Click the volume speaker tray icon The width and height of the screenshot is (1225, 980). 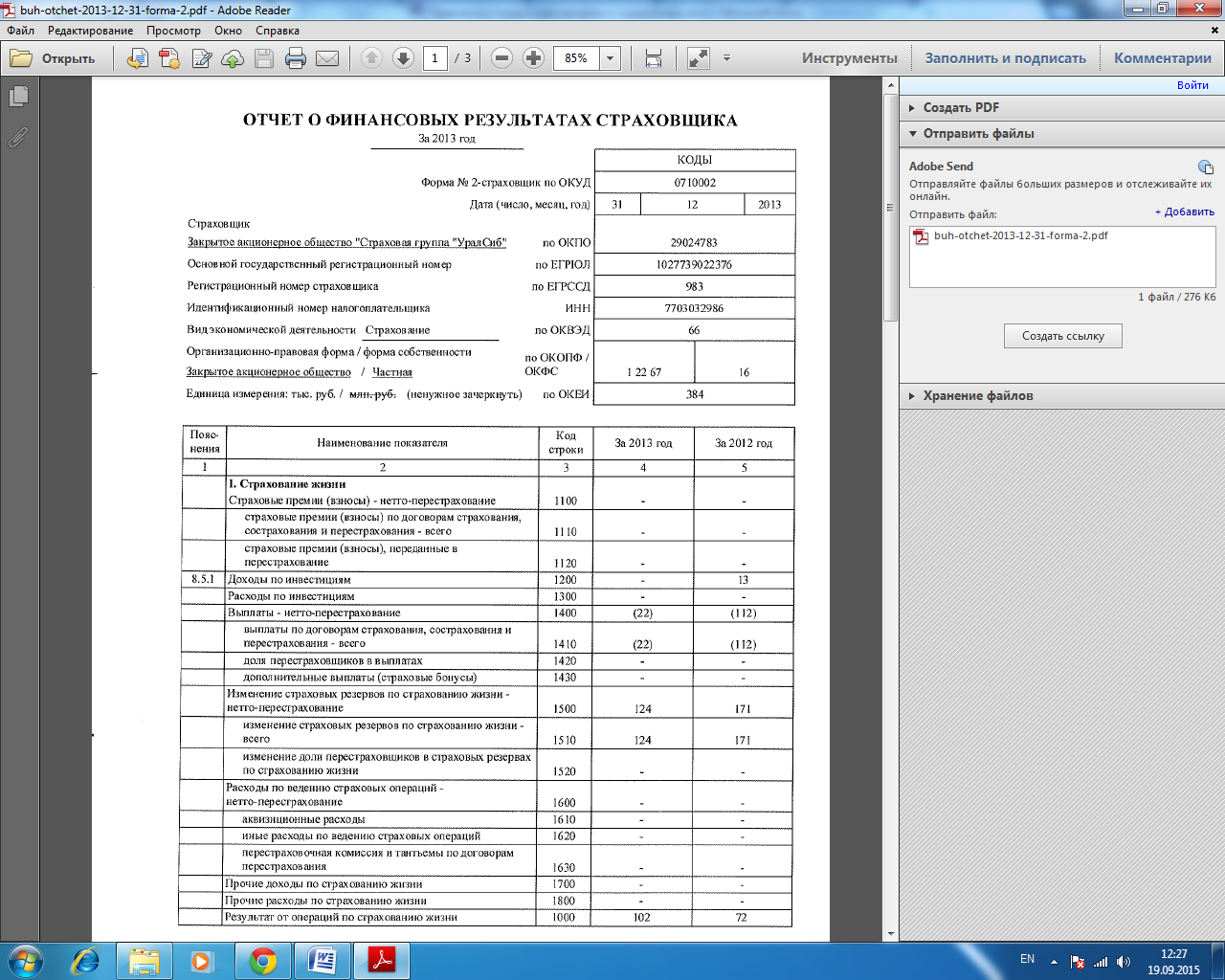(x=1124, y=961)
